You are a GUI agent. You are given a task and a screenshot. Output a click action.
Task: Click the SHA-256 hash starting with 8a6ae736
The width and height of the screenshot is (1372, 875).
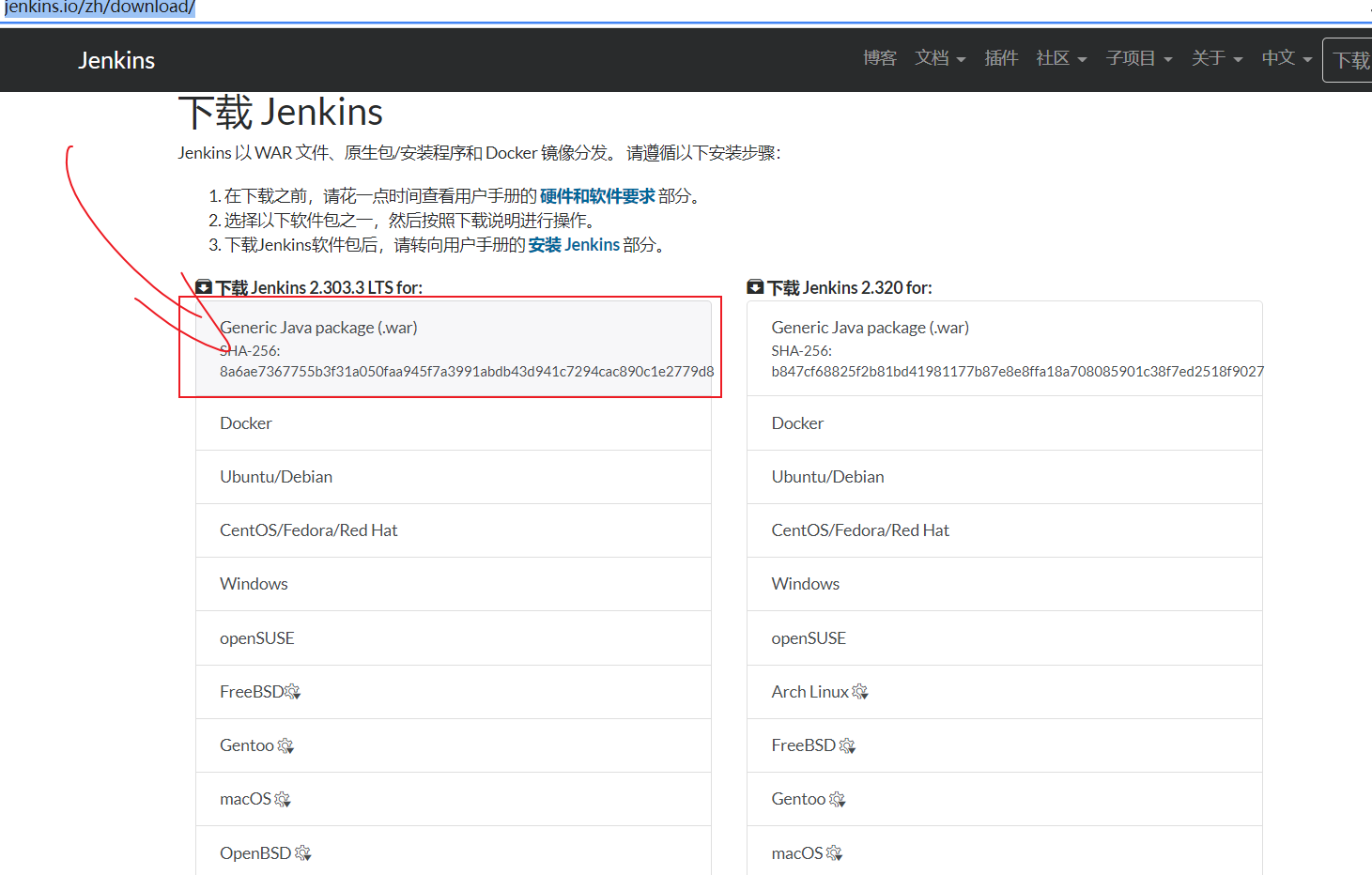[467, 372]
